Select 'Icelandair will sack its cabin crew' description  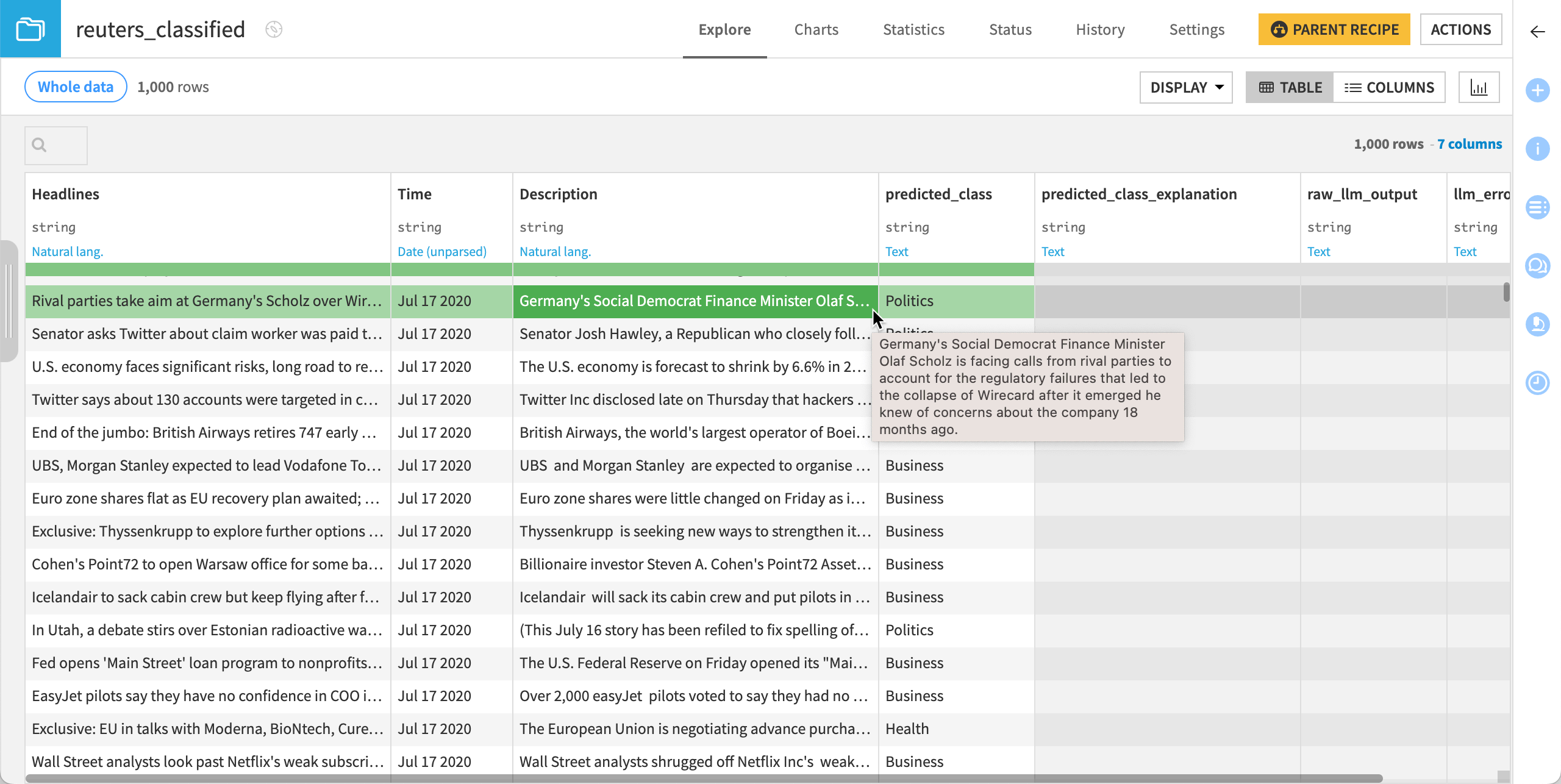(x=696, y=597)
